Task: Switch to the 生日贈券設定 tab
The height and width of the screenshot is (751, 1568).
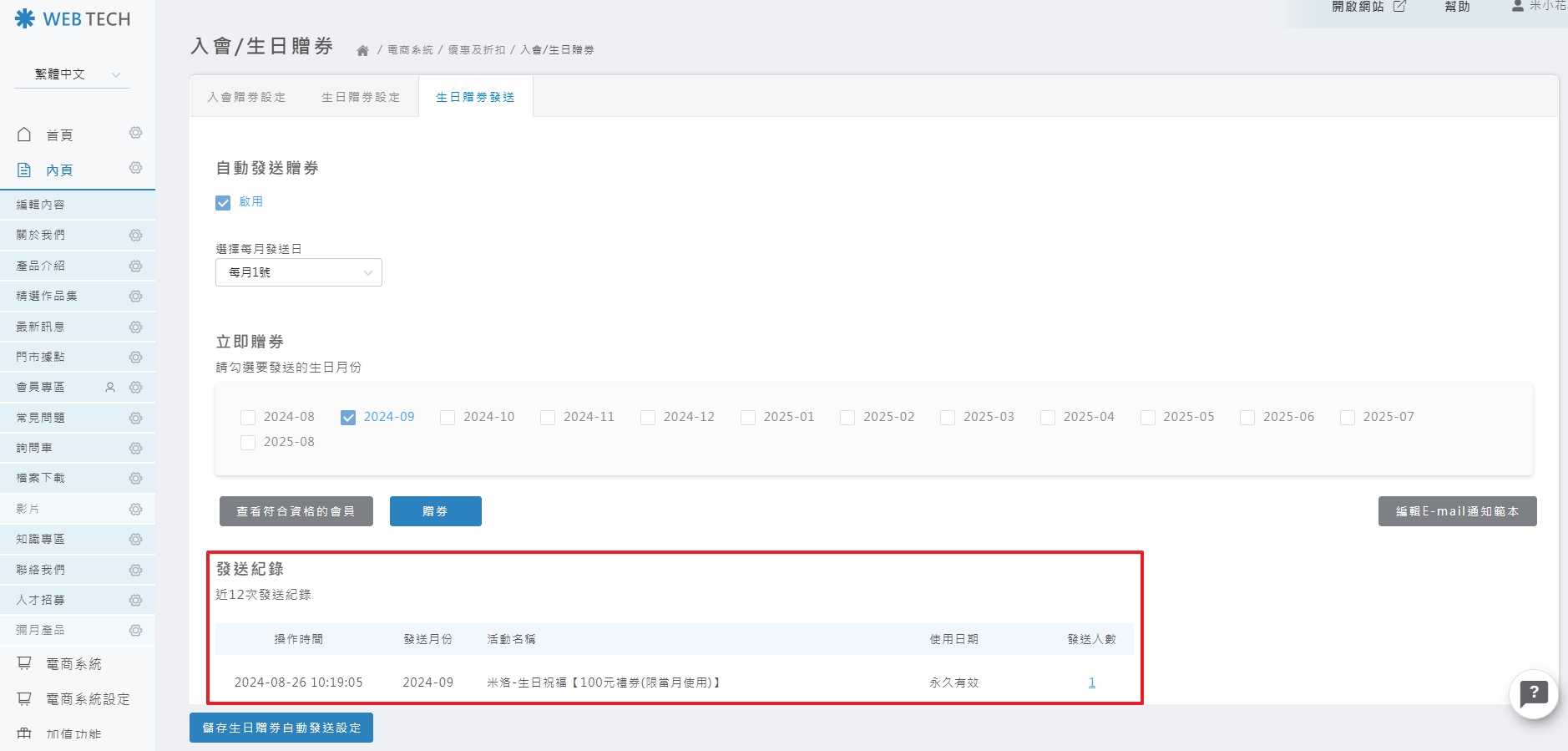Action: pyautogui.click(x=361, y=97)
